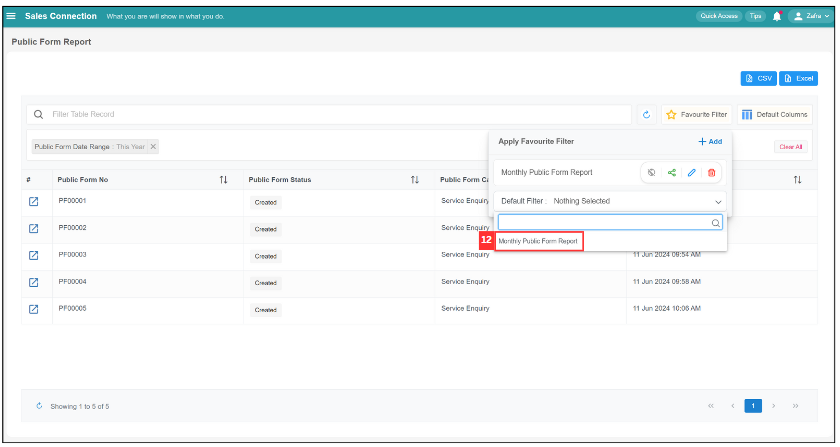
Task: Click the PF00001 form number cell
Action: click(x=72, y=200)
